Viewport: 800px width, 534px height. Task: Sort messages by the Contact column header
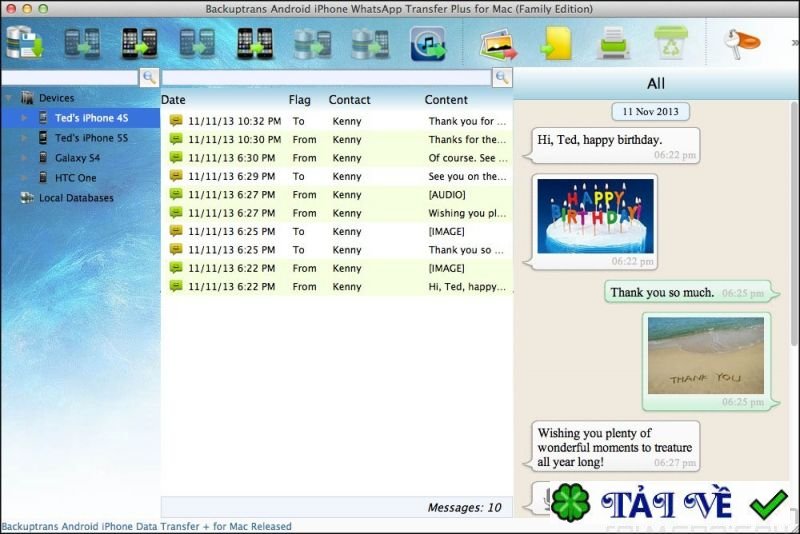(349, 100)
